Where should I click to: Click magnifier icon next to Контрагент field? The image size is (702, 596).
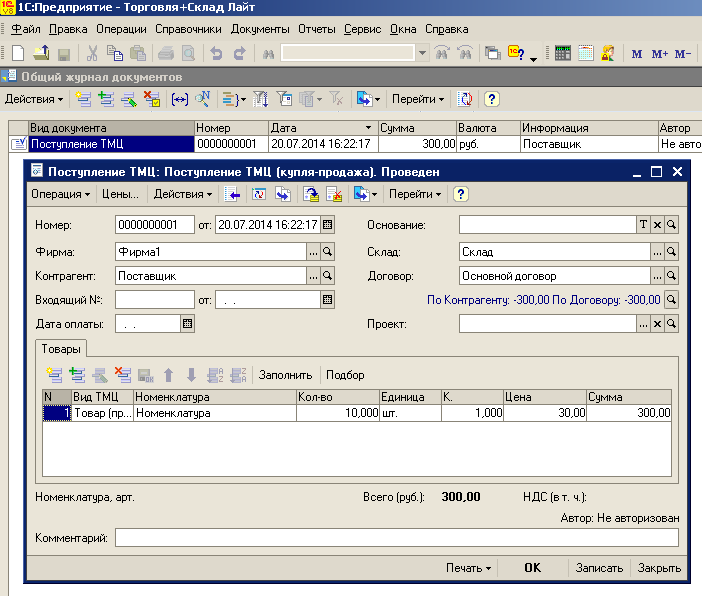(x=327, y=276)
